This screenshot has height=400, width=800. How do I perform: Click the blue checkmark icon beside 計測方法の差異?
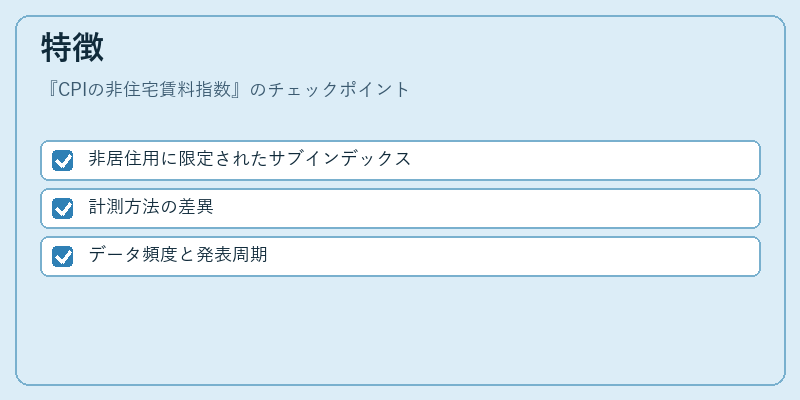pyautogui.click(x=63, y=208)
